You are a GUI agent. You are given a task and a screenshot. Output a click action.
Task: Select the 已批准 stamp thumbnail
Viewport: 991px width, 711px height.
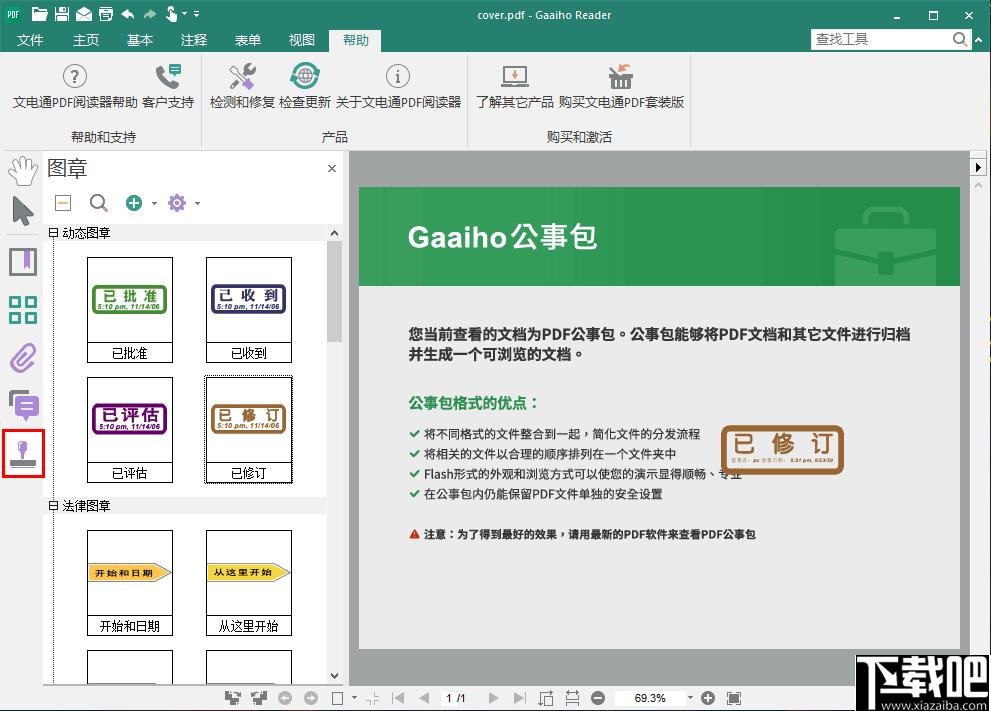(x=130, y=310)
